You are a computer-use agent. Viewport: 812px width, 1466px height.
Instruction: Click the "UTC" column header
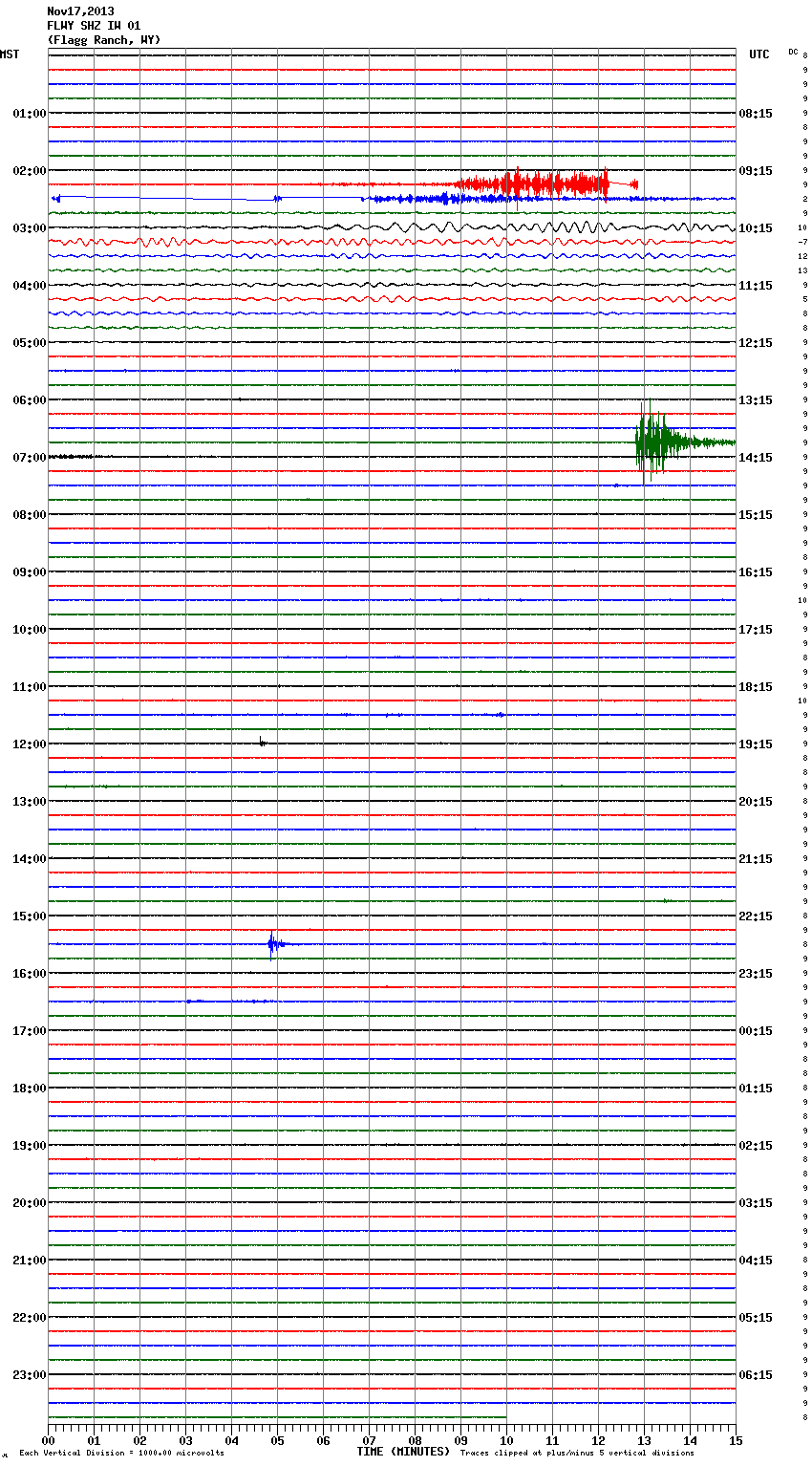coord(759,54)
